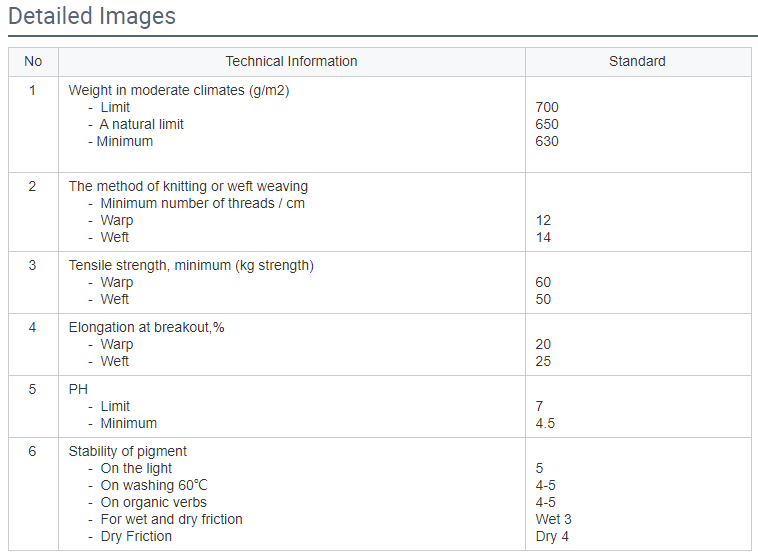Click the For wet and dry friction entry
The height and width of the screenshot is (555, 758).
171,519
